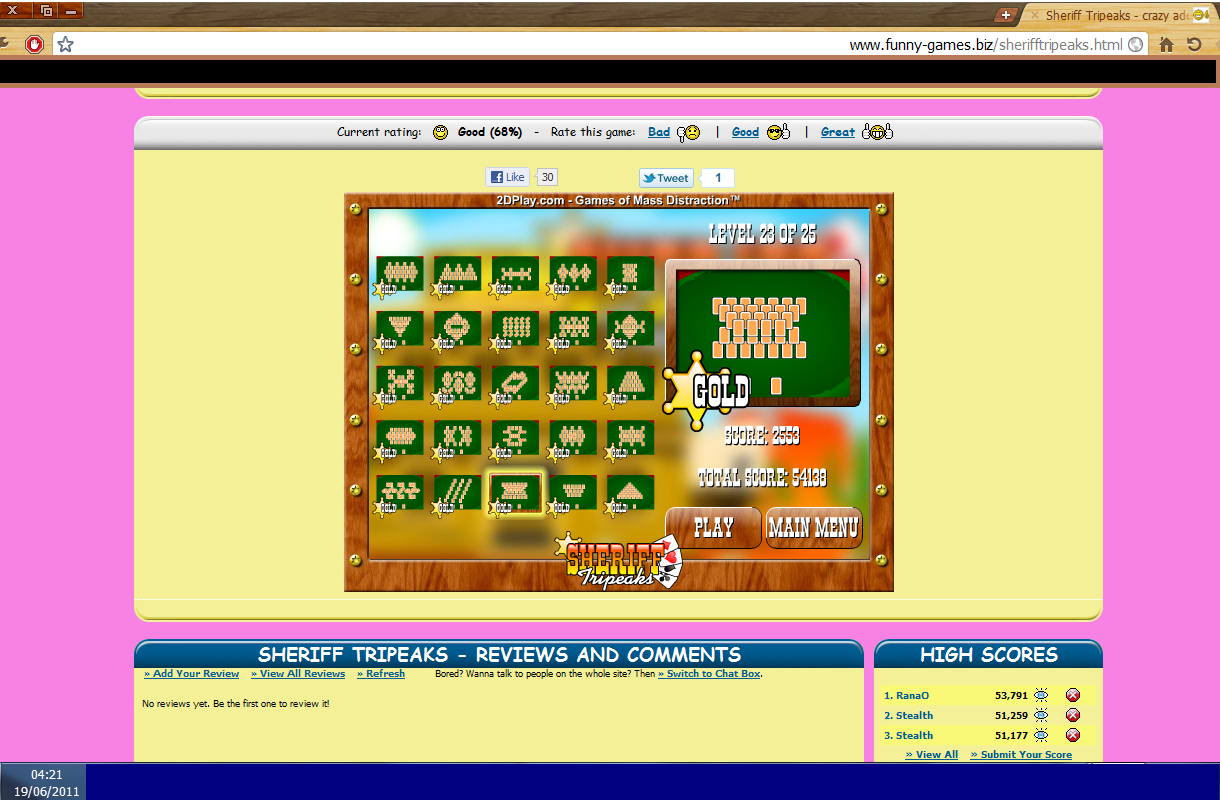Pick the level 7 ring-shaped layout thumbnail
Image resolution: width=1220 pixels, height=800 pixels.
pos(458,329)
